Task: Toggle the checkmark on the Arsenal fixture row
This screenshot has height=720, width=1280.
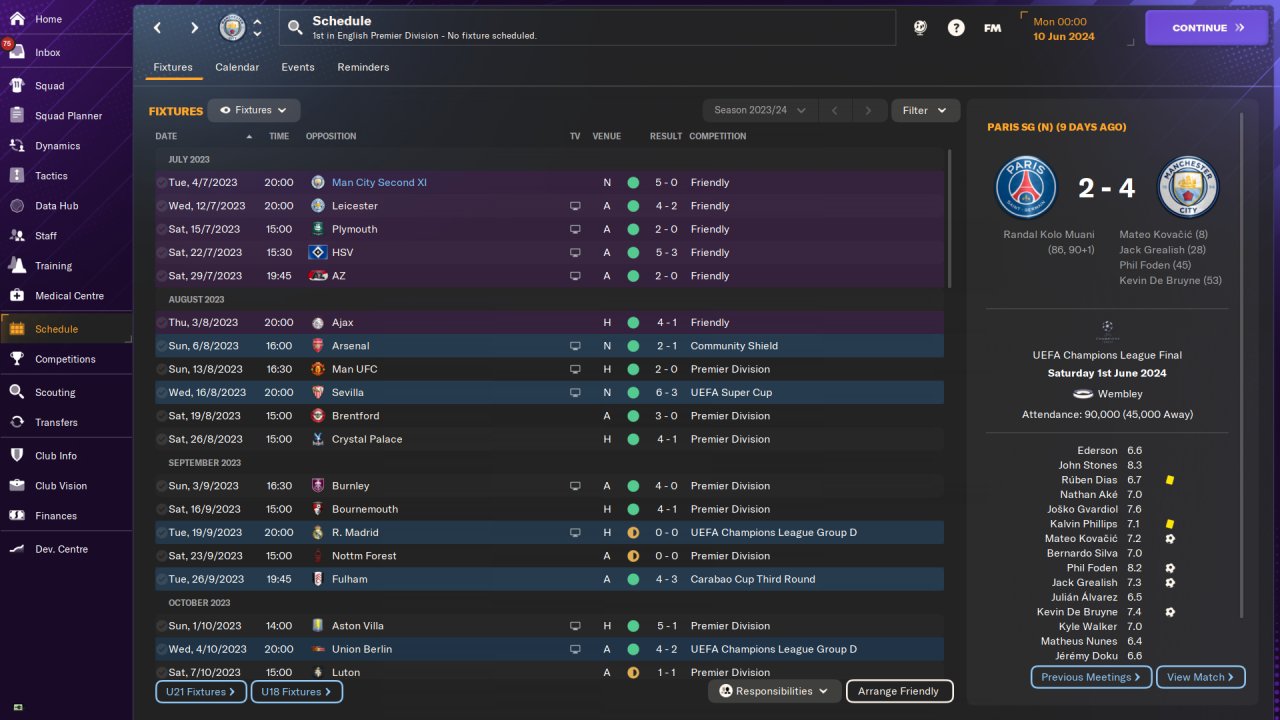Action: [162, 346]
